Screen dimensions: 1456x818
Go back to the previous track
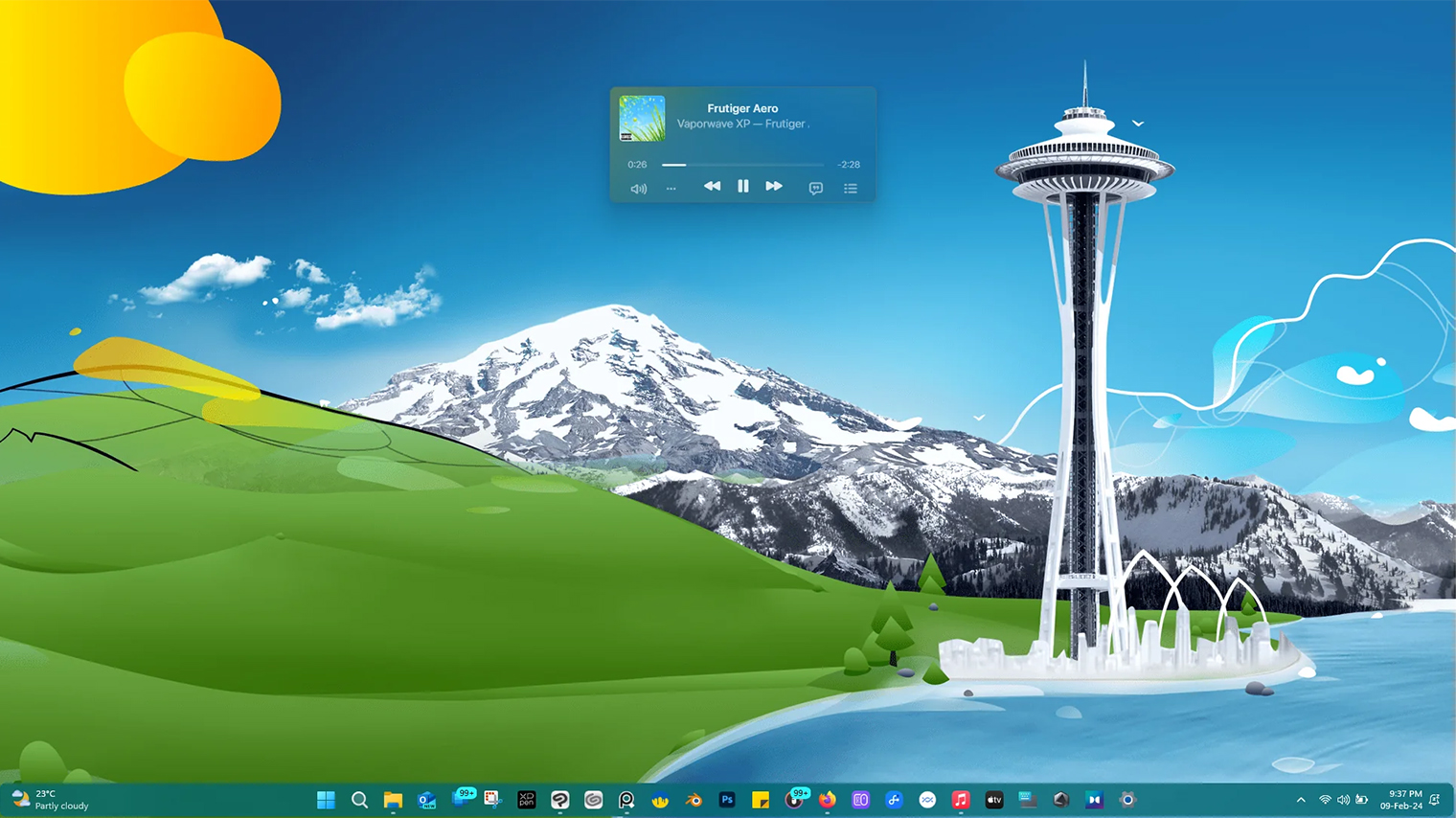[x=712, y=187]
